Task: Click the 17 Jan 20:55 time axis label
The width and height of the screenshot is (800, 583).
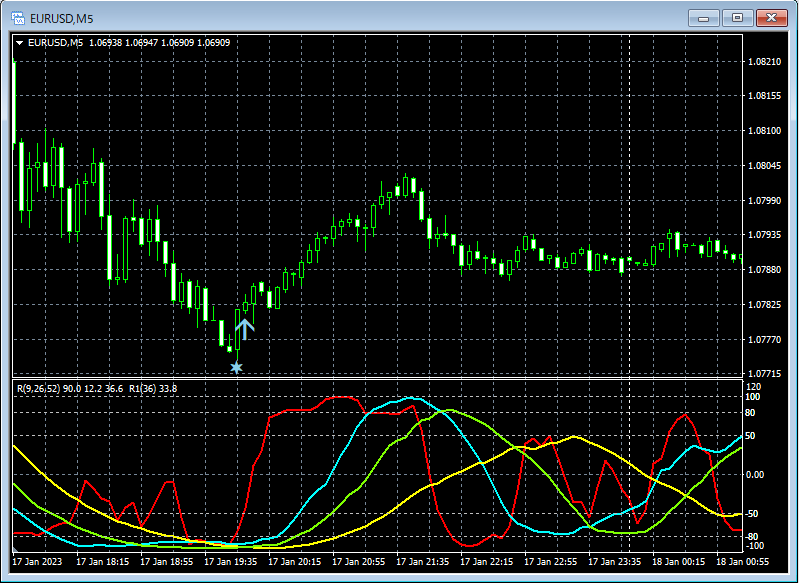Action: tap(359, 562)
